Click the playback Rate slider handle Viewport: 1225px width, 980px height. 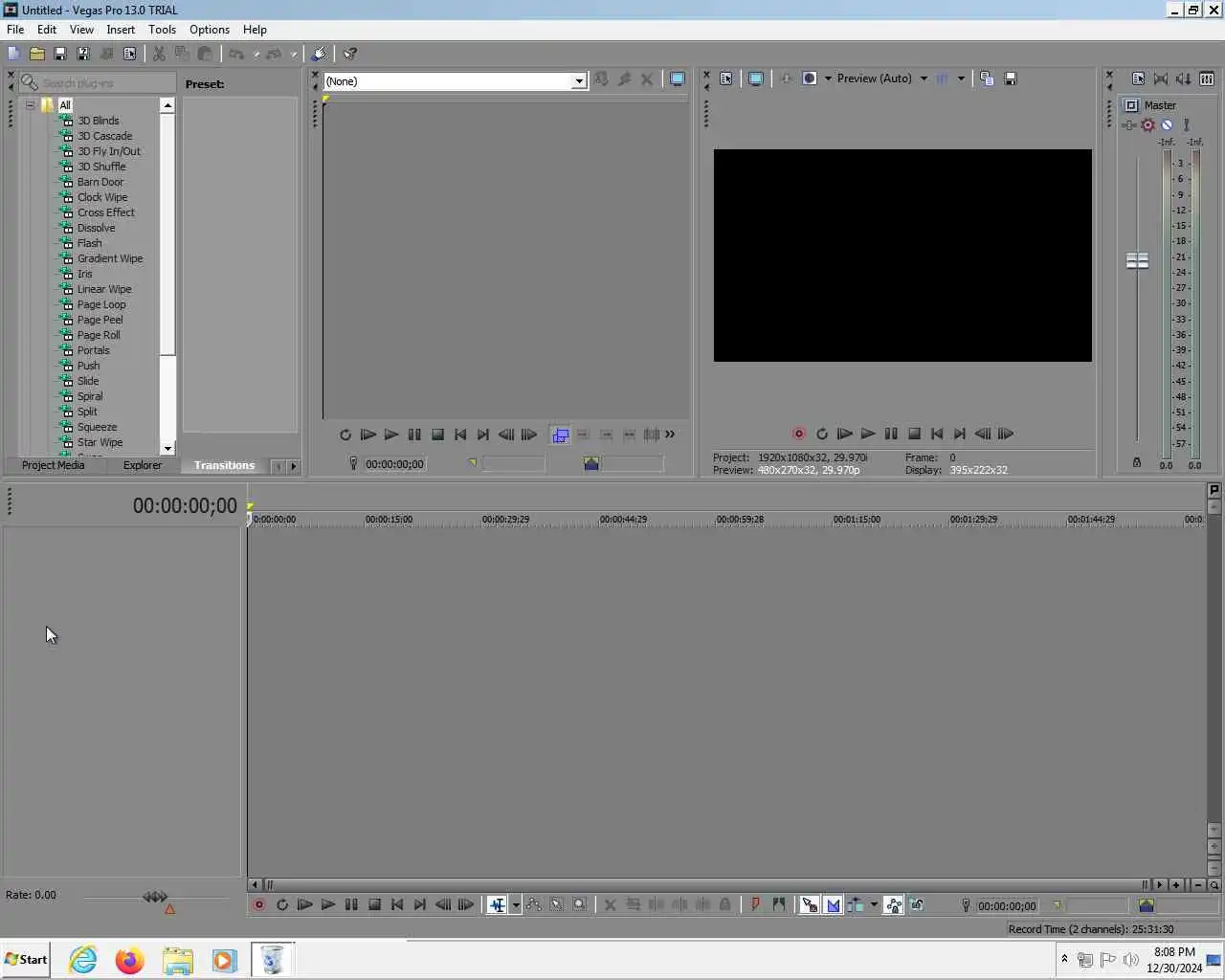155,897
